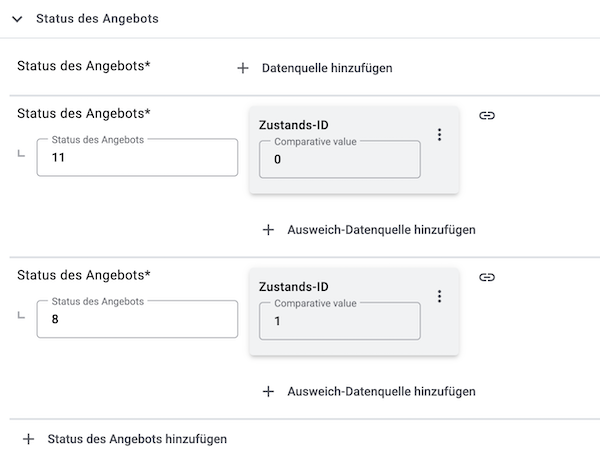Click the Datenquelle hinzufügen button label
The height and width of the screenshot is (468, 600).
point(326,69)
